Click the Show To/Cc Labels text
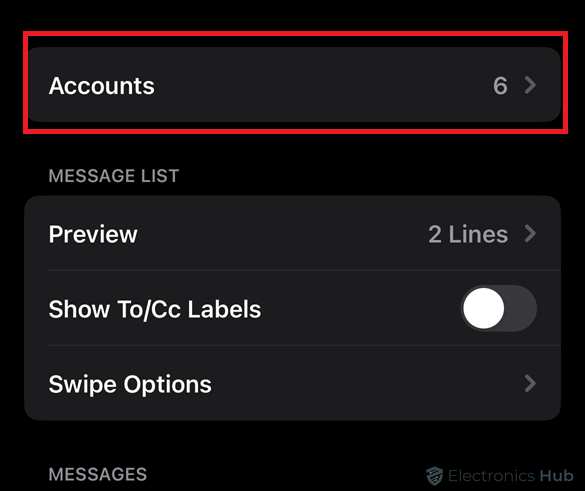Screen dimensions: 585x491 click(x=155, y=309)
